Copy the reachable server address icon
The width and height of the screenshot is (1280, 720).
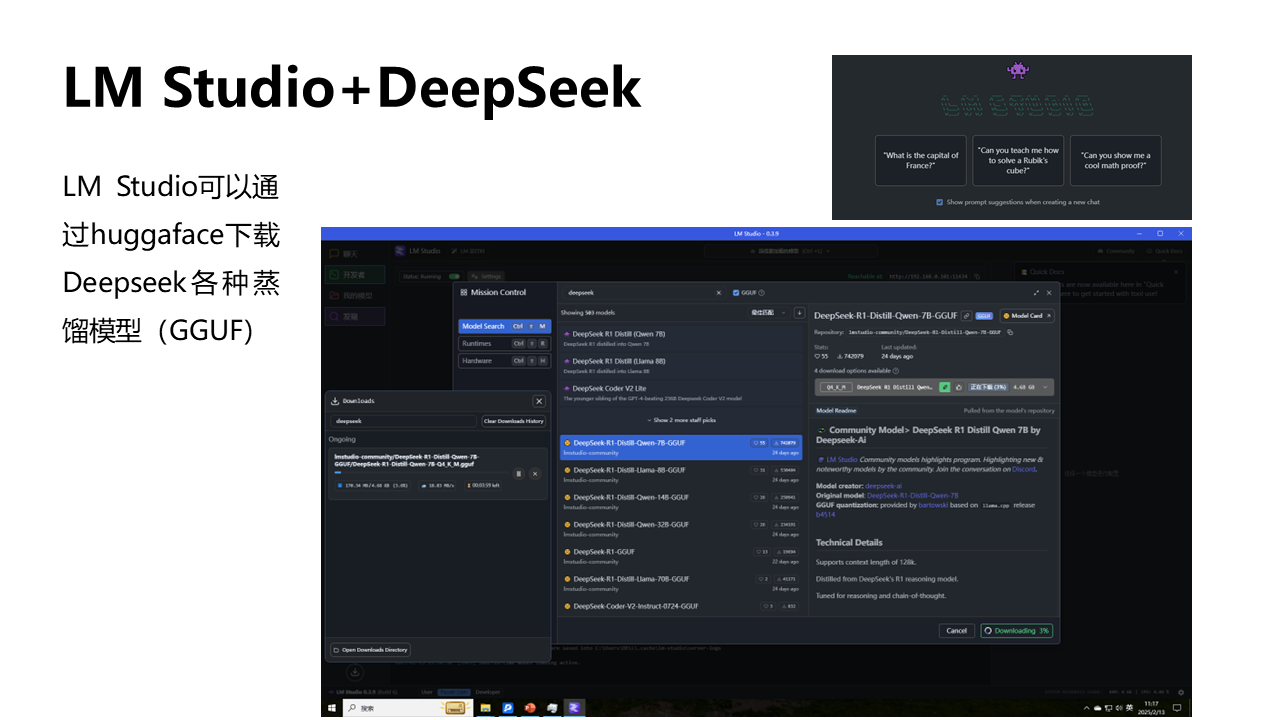click(x=977, y=276)
